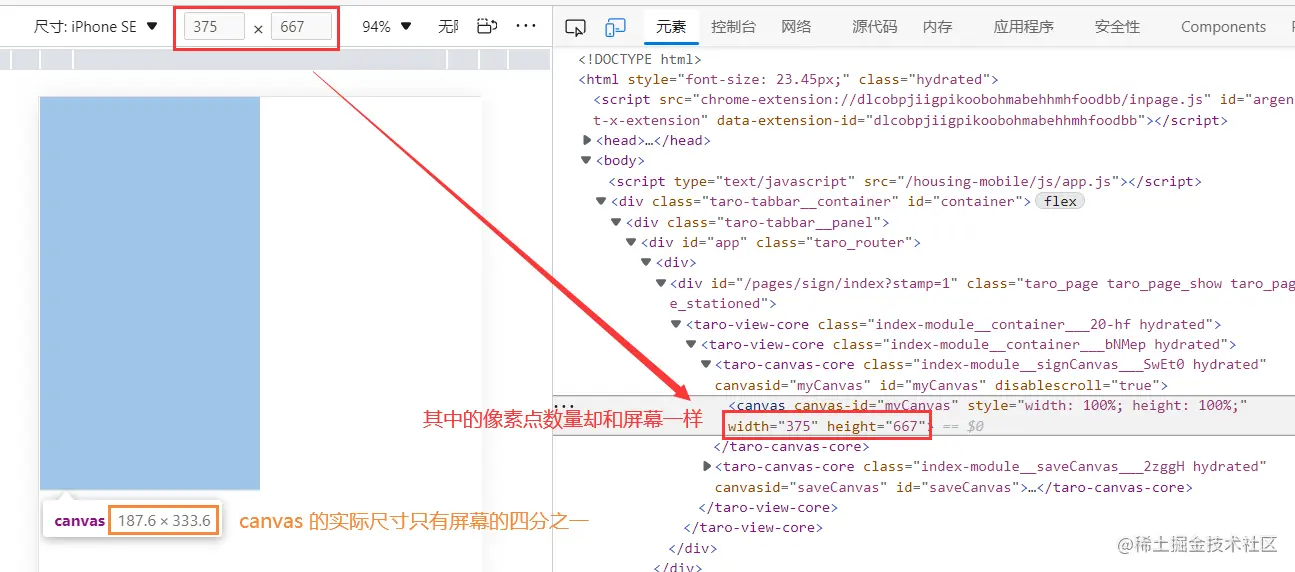Switch to the 元素 tab
This screenshot has width=1295, height=572.
pos(671,27)
